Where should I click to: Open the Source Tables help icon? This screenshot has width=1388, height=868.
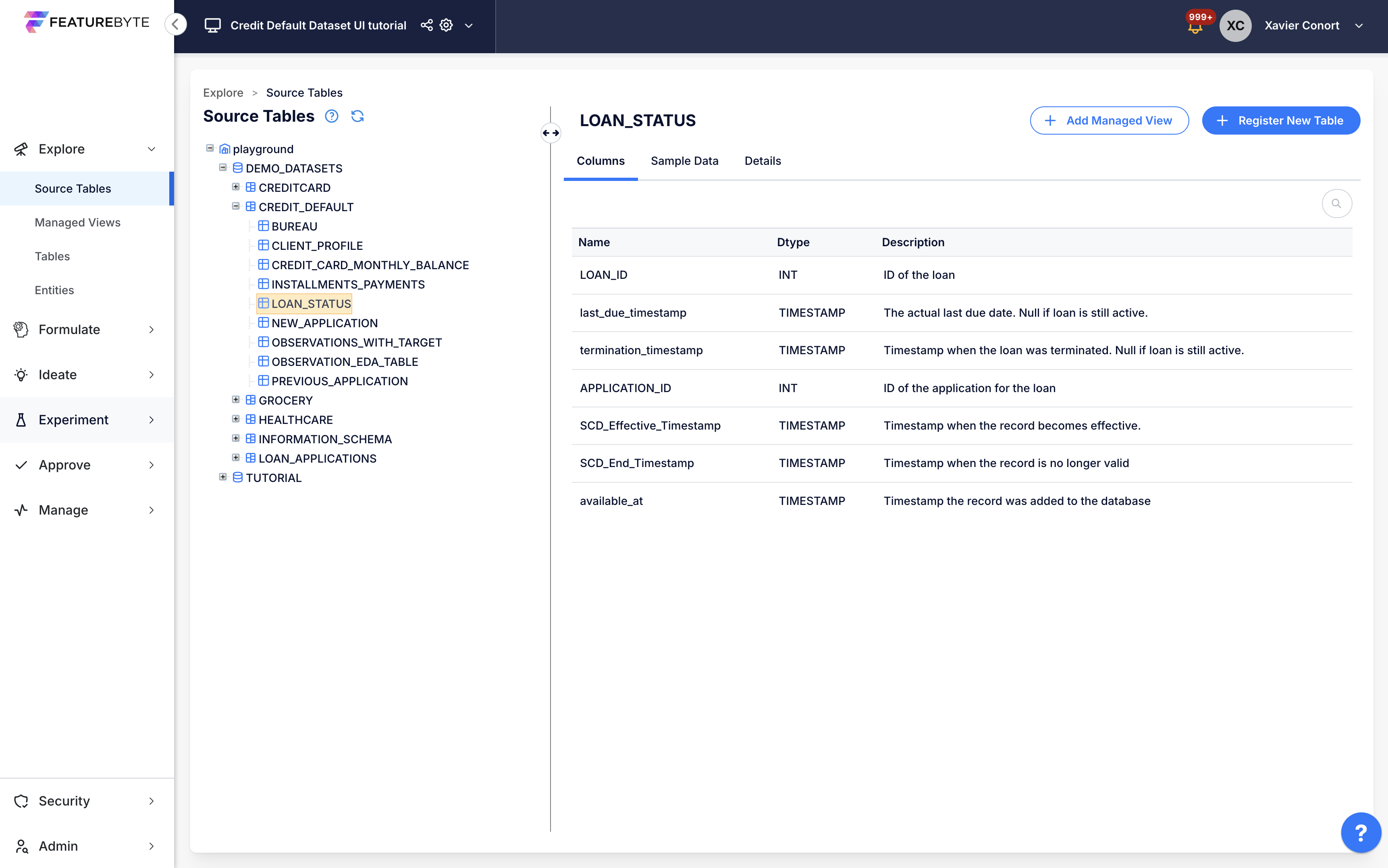pos(331,116)
